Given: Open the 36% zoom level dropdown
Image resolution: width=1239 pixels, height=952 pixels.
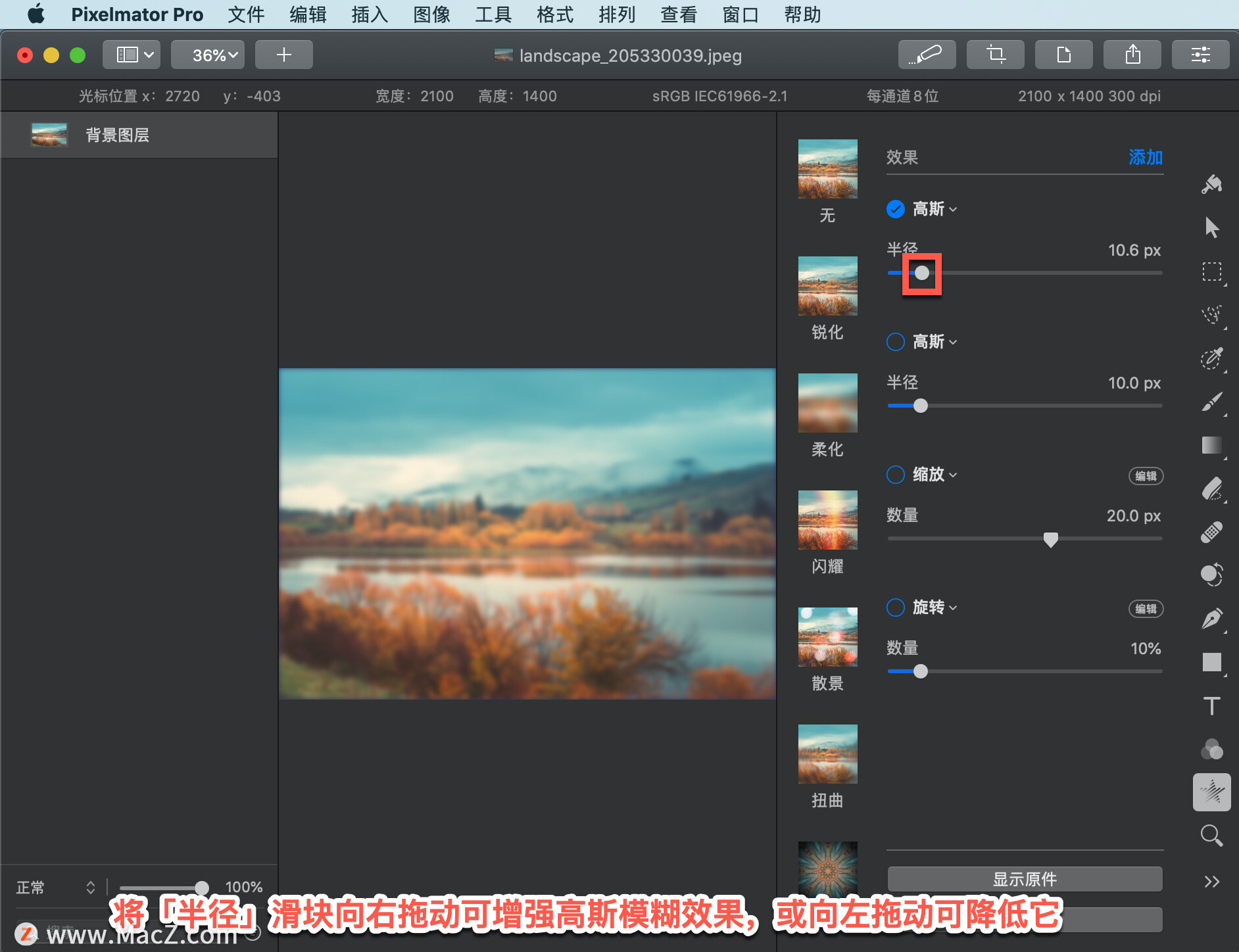Looking at the screenshot, I should 208,55.
